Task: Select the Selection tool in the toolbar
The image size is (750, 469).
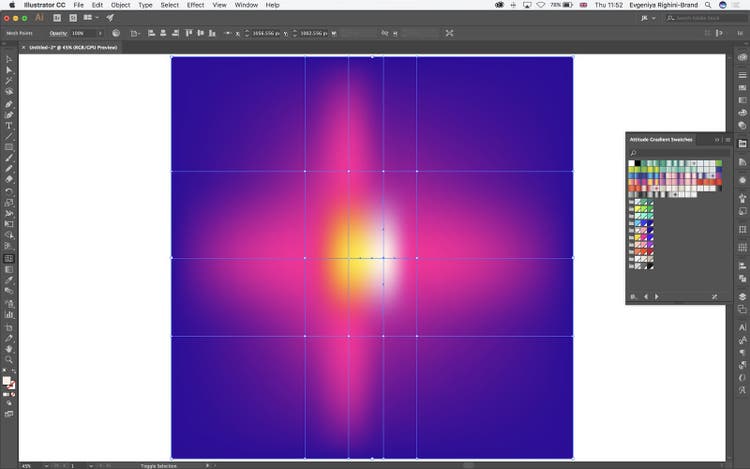Action: (9, 60)
